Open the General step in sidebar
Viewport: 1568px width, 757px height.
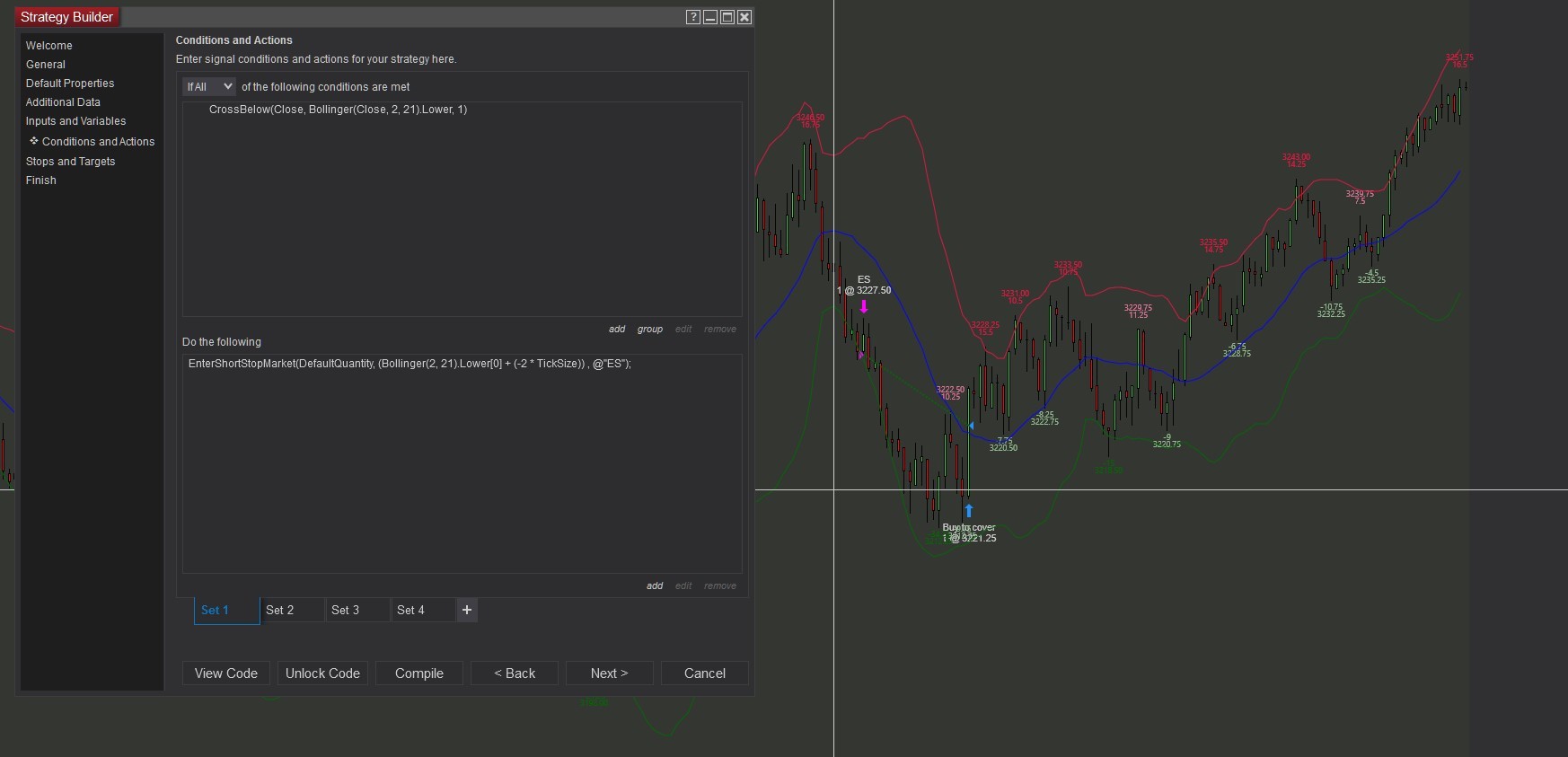click(46, 65)
